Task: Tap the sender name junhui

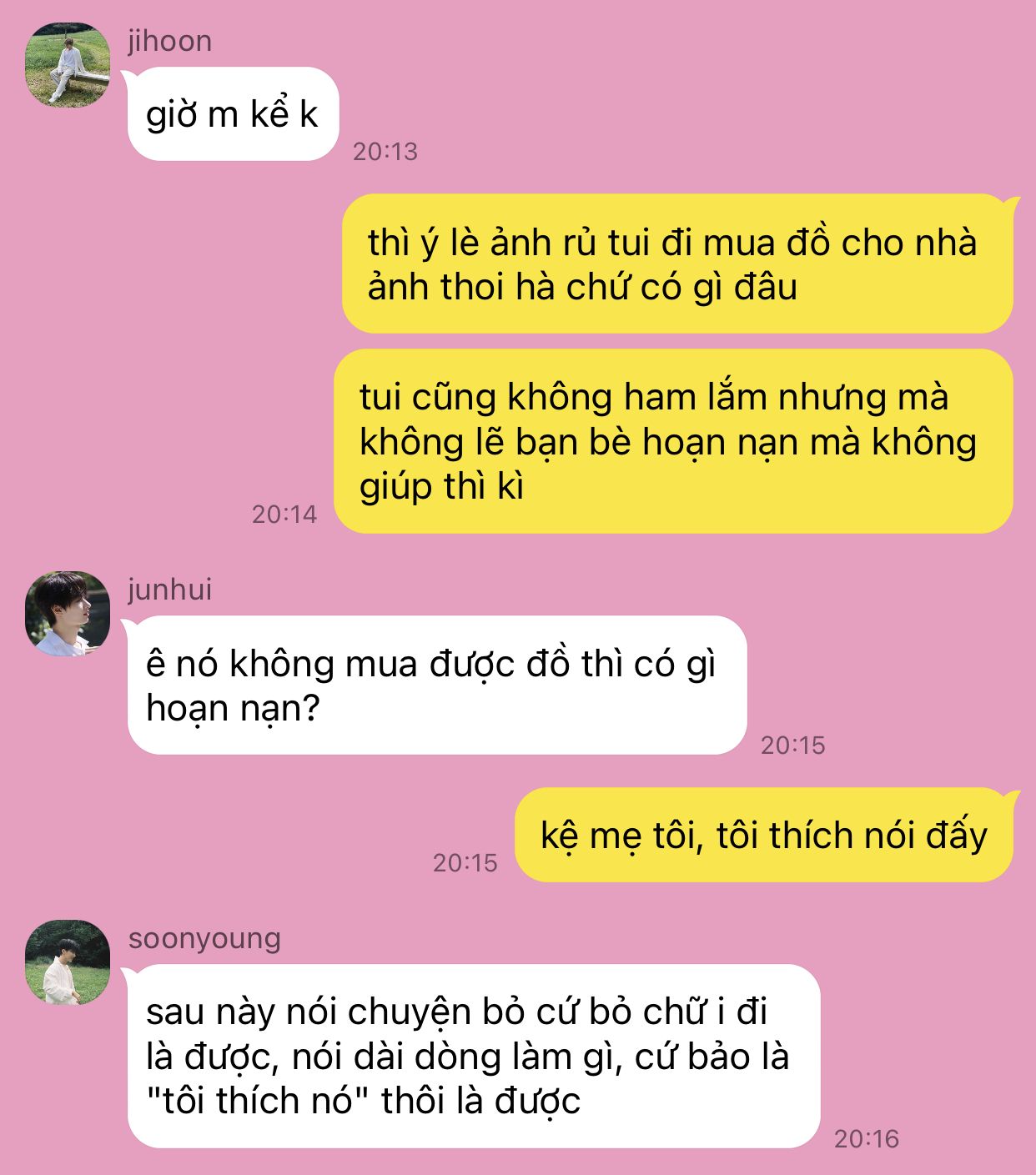Action: 169,590
